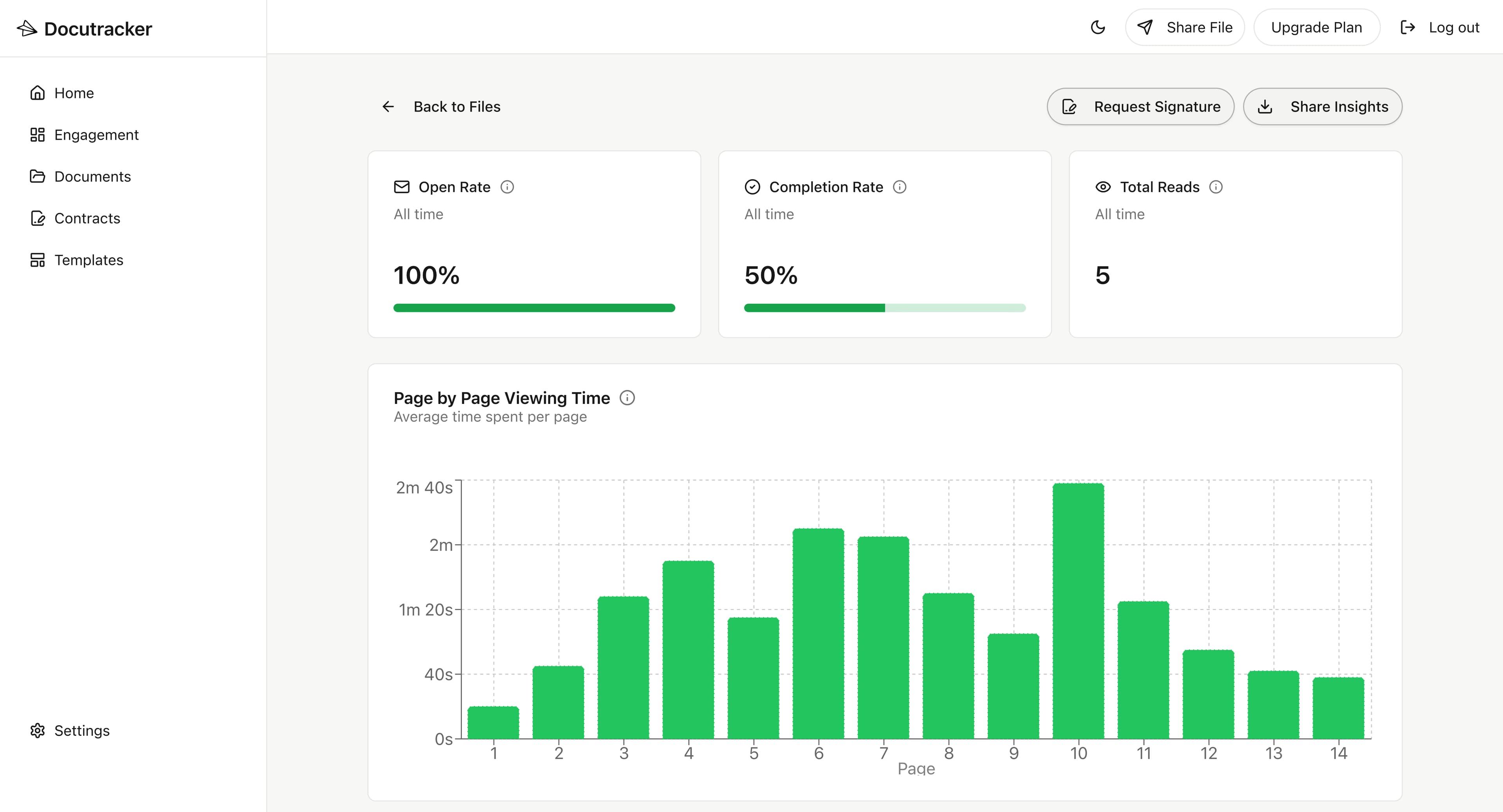Click the Docutracker paper plane logo
Viewport: 1503px width, 812px height.
(27, 28)
